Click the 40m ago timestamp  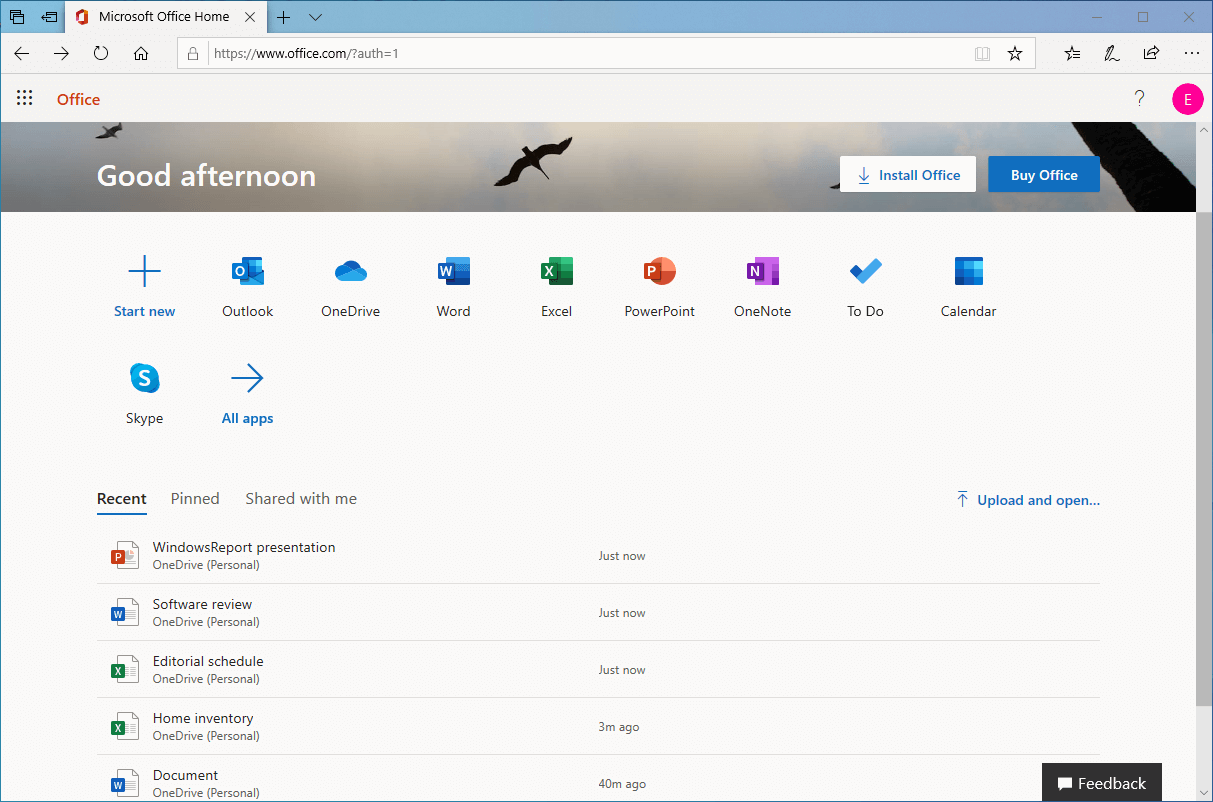[622, 784]
